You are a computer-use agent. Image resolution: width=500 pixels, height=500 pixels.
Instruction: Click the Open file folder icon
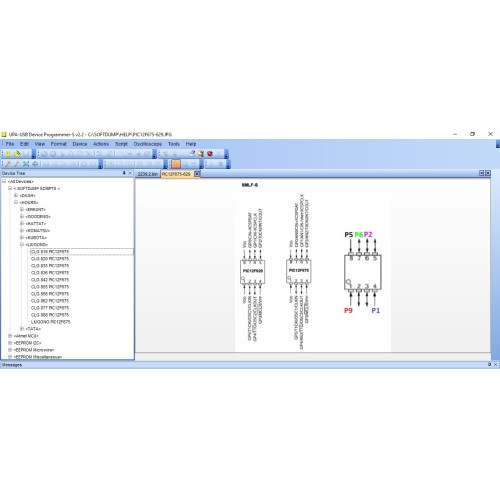(17, 154)
